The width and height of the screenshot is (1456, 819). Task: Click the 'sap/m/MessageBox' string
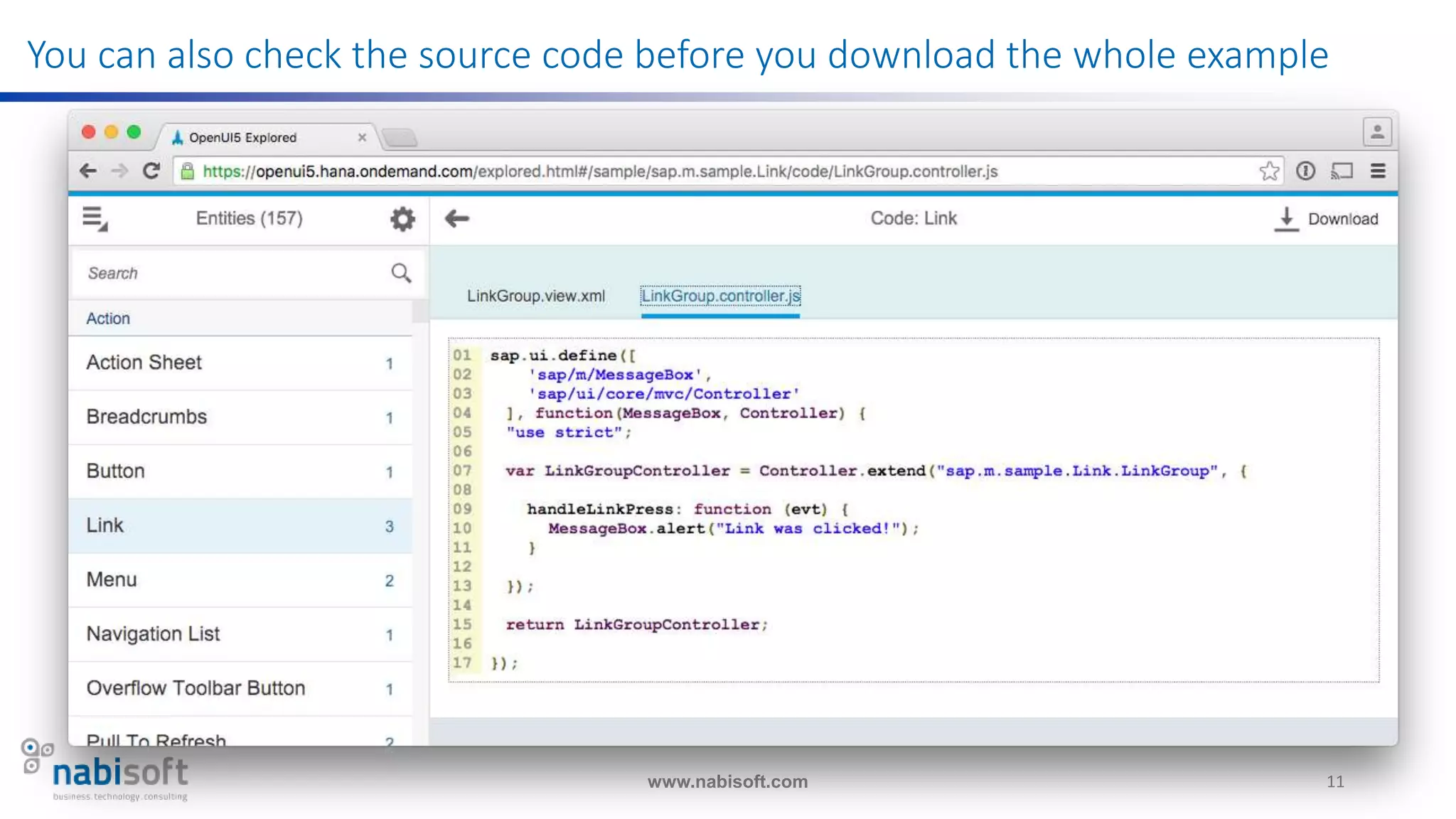point(616,375)
